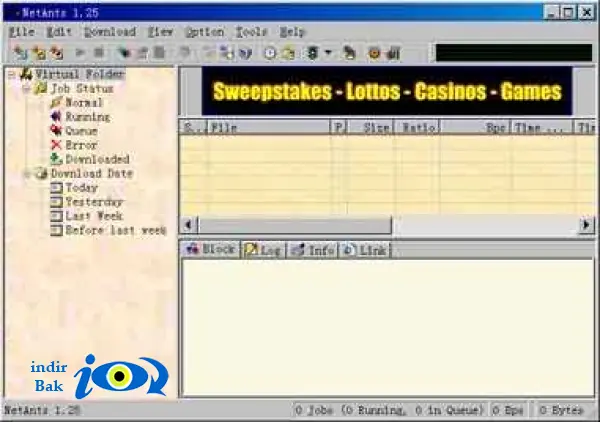Click the Download Date globe icon
The width and height of the screenshot is (600, 422).
[x=41, y=174]
